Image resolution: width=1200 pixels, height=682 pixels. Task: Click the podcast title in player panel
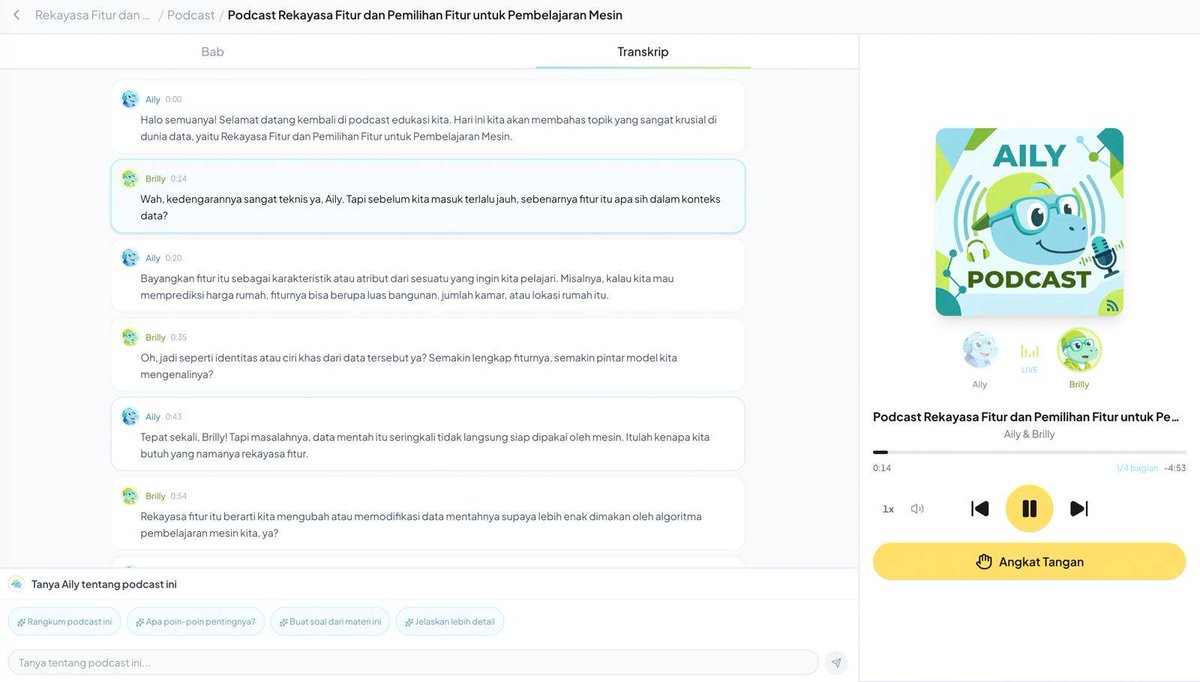coord(1026,417)
